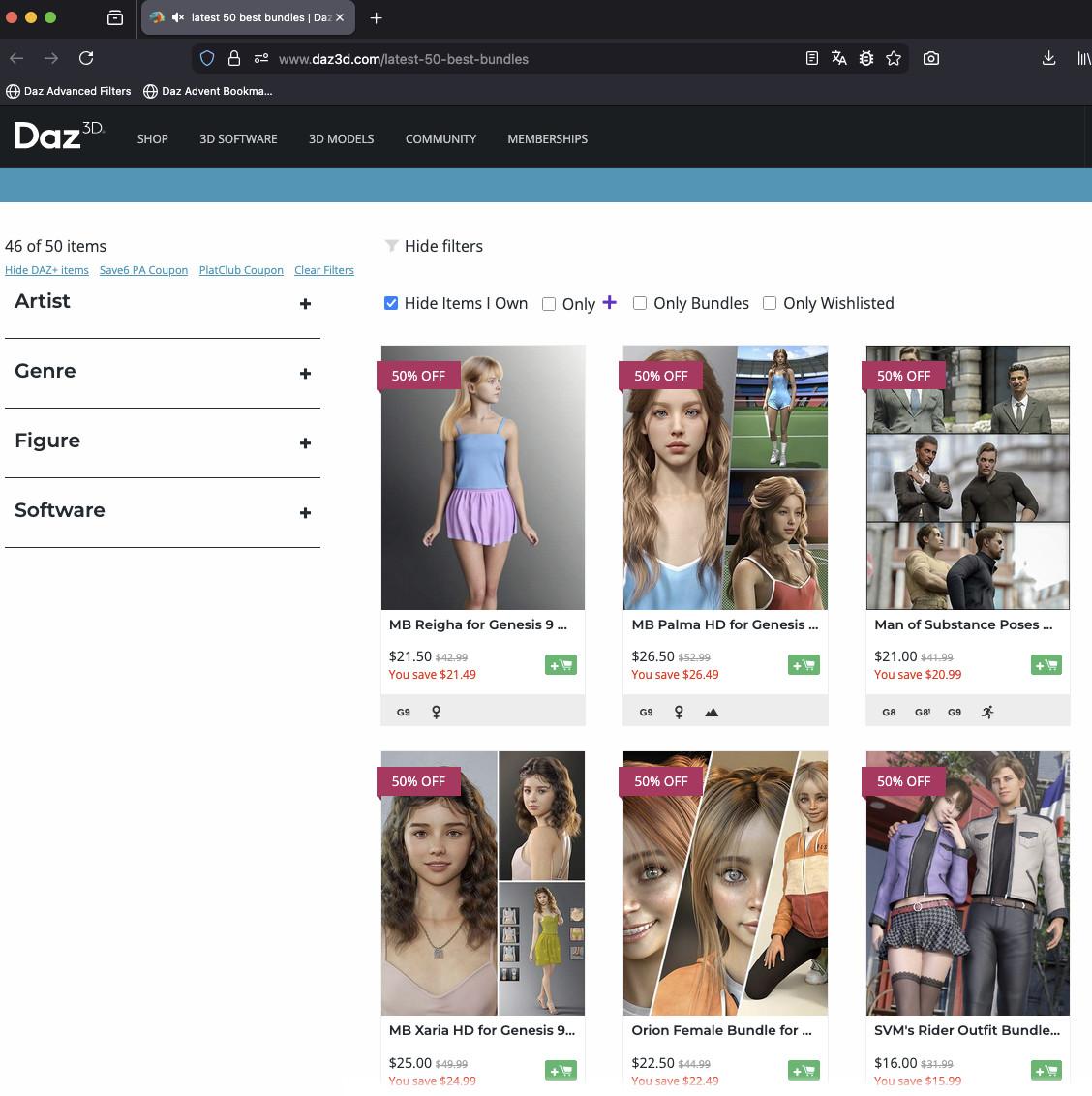Open a new tab with plus button
Viewport: 1092px width, 1096px height.
point(377,18)
